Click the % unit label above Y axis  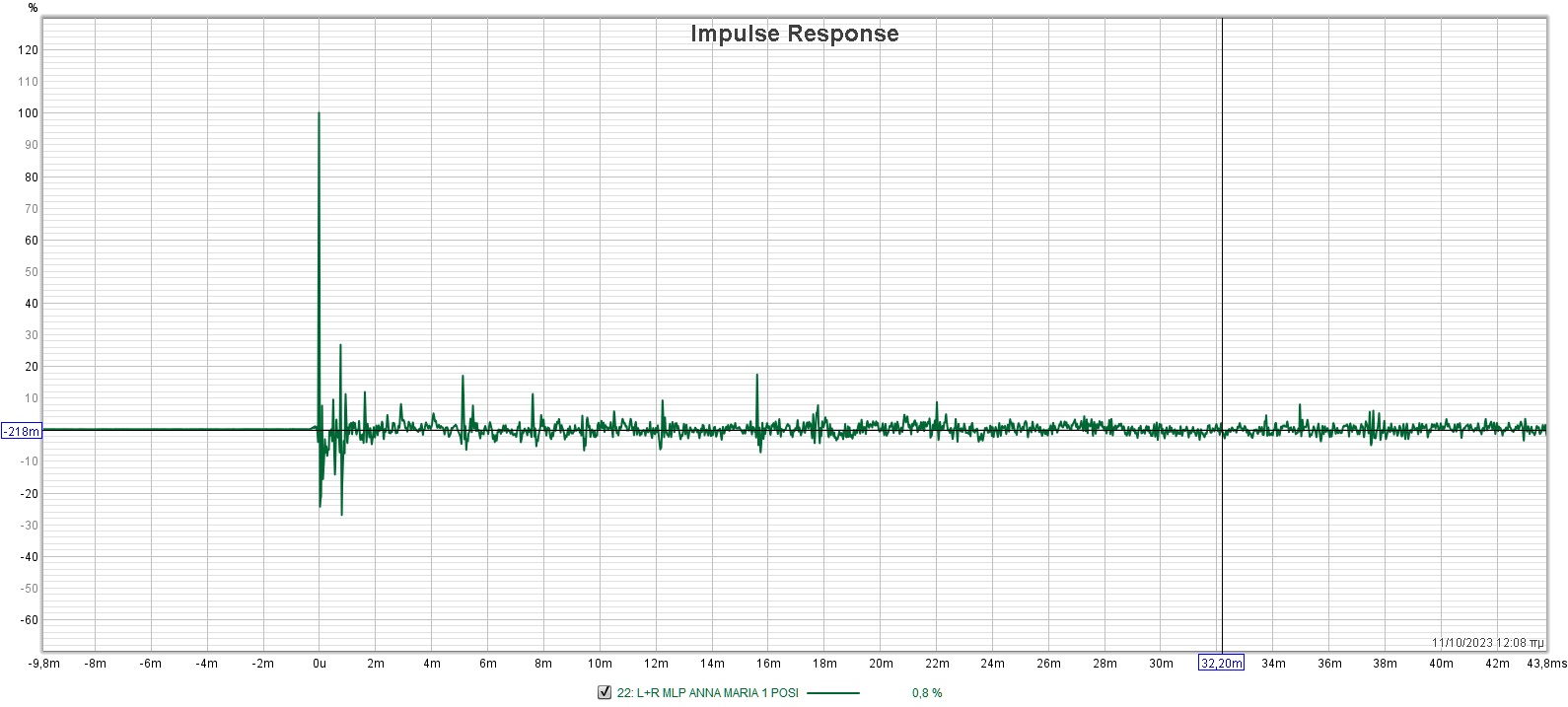click(34, 8)
